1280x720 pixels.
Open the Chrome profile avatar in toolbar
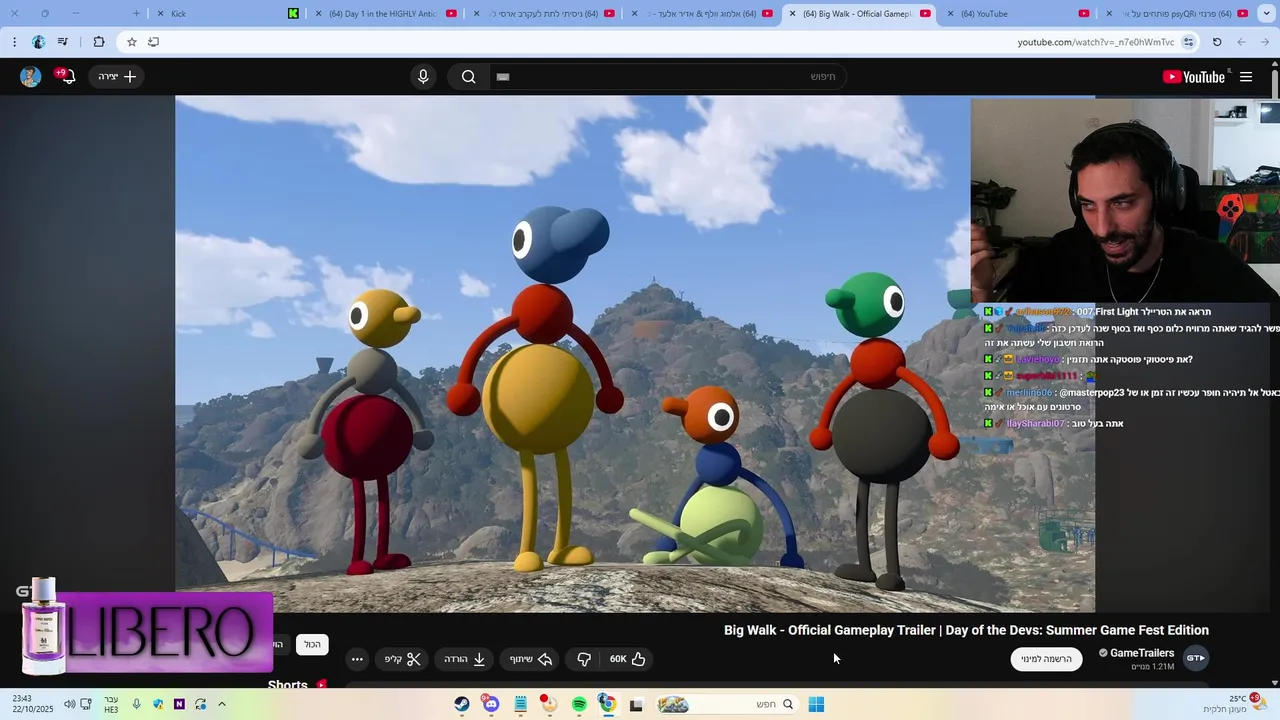coord(38,42)
